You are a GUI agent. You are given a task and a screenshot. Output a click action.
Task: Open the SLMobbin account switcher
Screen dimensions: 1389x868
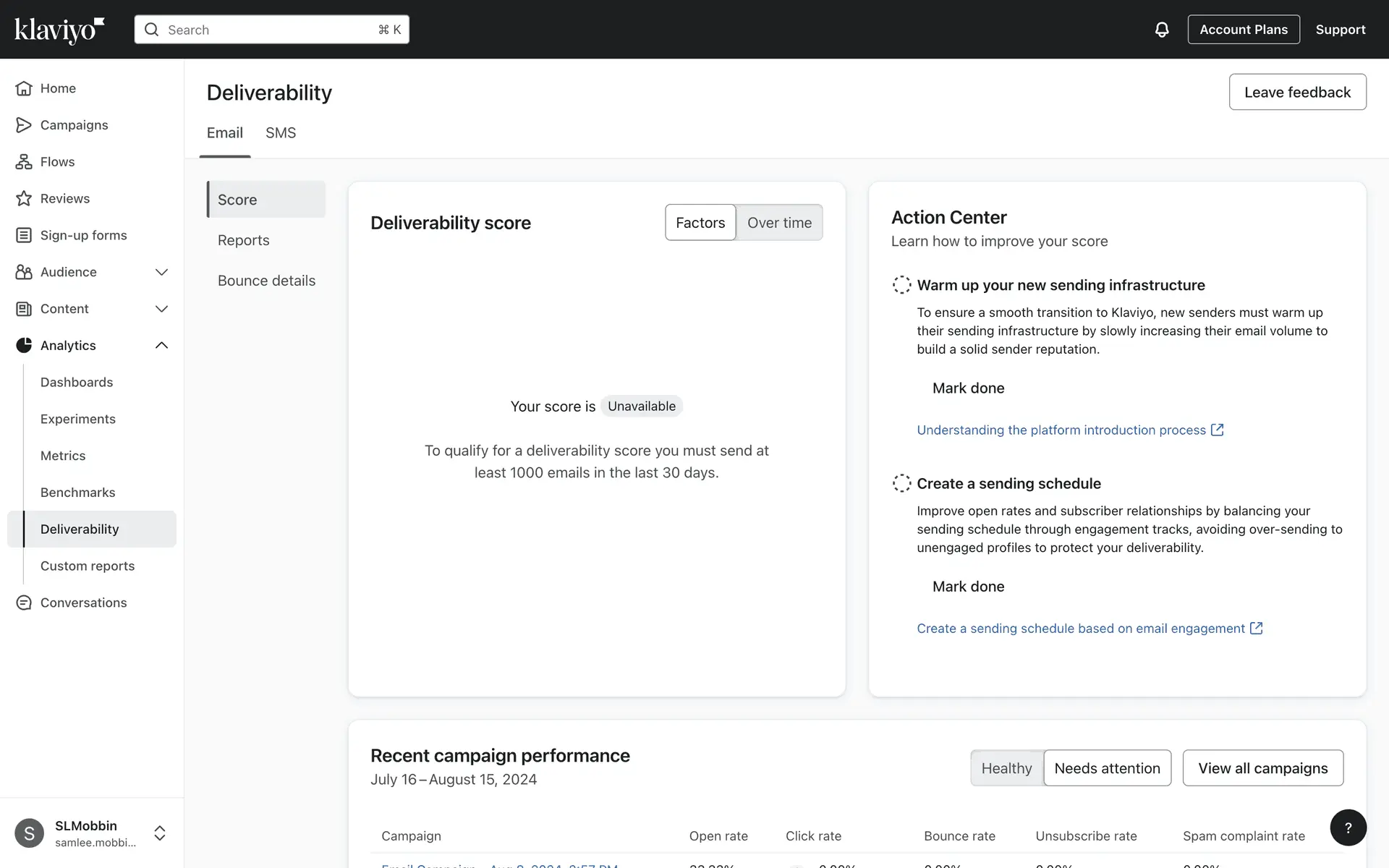[160, 833]
